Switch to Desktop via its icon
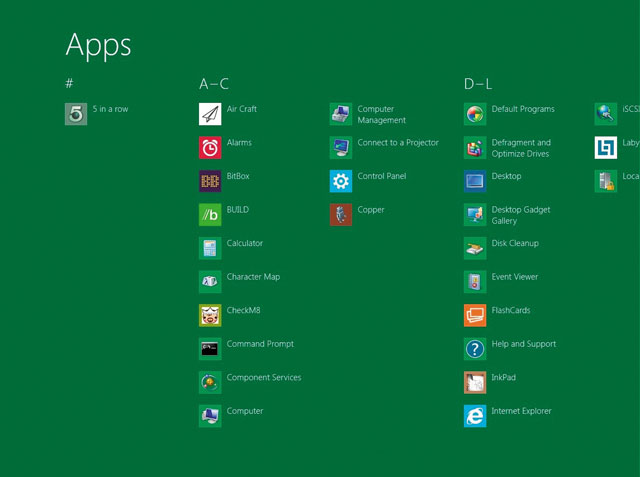 475,181
